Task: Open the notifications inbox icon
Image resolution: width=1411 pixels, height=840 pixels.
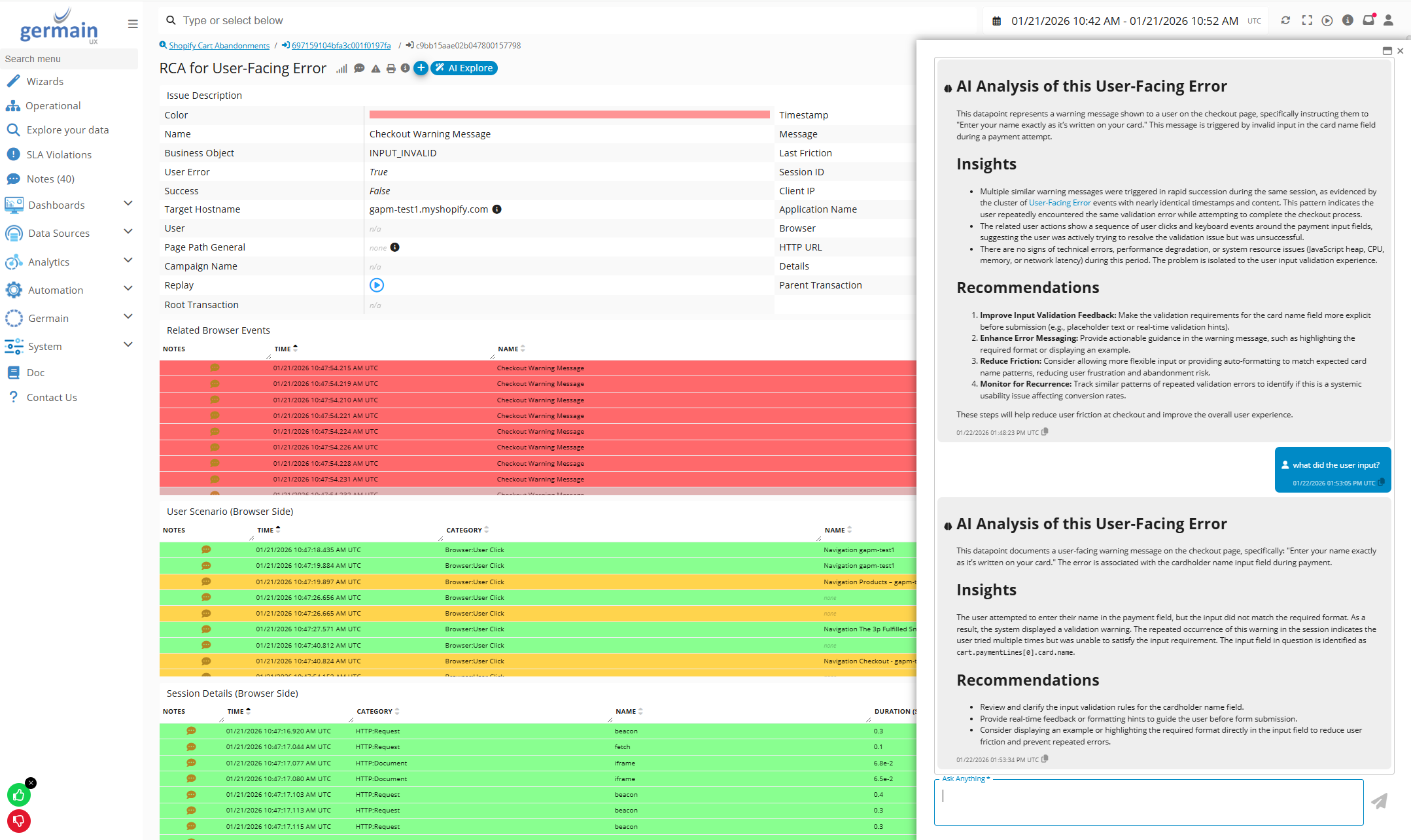Action: click(1368, 20)
